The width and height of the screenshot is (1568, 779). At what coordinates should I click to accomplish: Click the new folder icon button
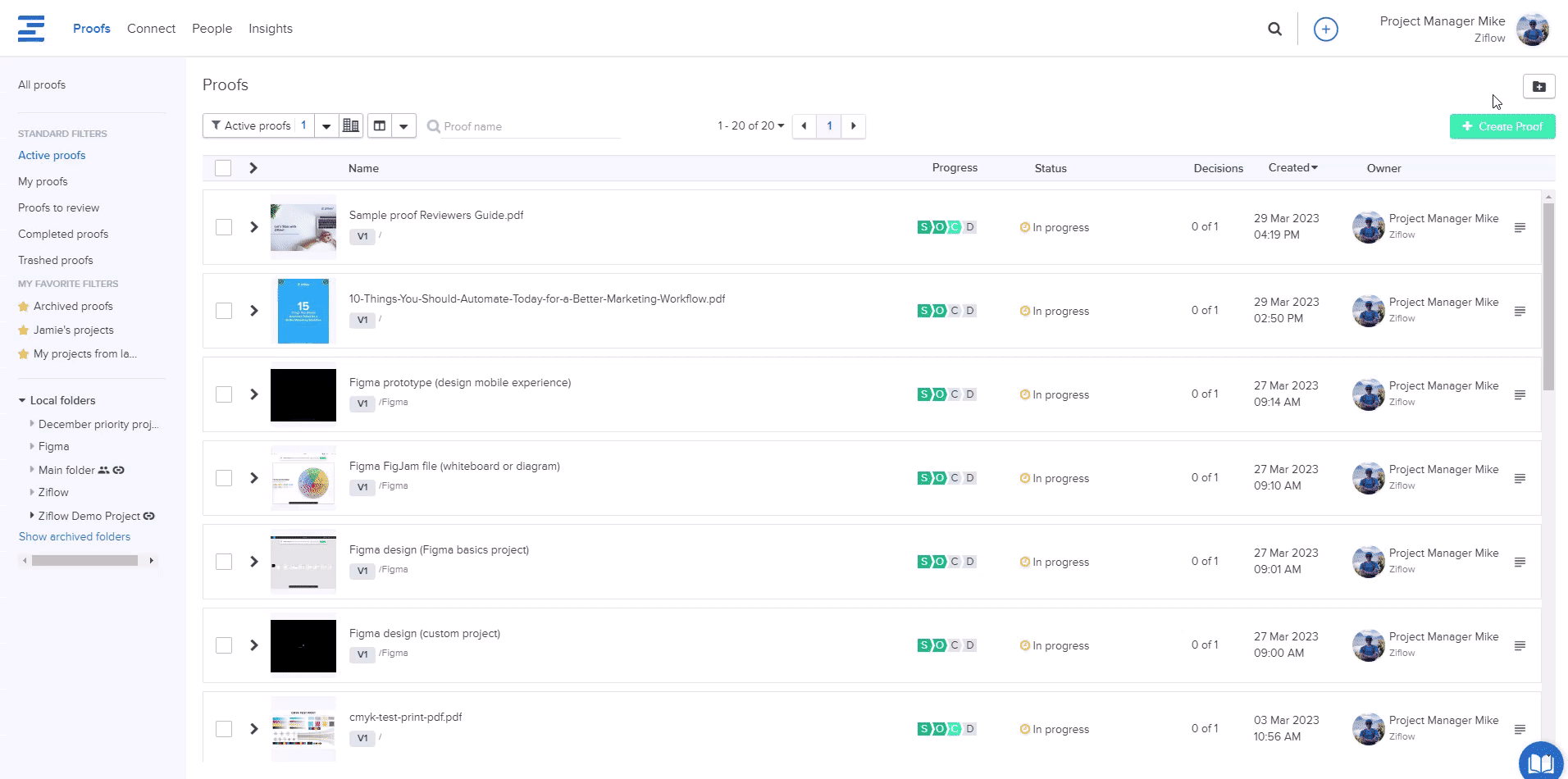(1538, 86)
